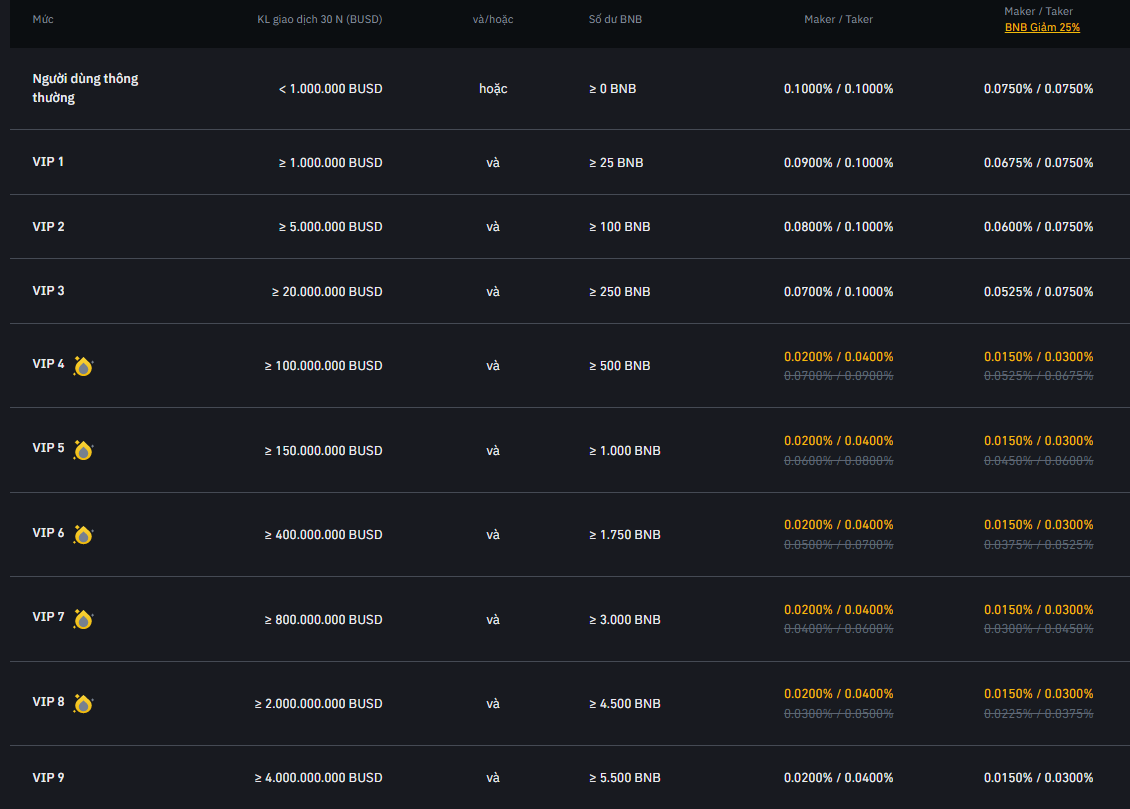The height and width of the screenshot is (809, 1130).
Task: Open the "BNB Giảm 25%" link
Action: 1042,28
